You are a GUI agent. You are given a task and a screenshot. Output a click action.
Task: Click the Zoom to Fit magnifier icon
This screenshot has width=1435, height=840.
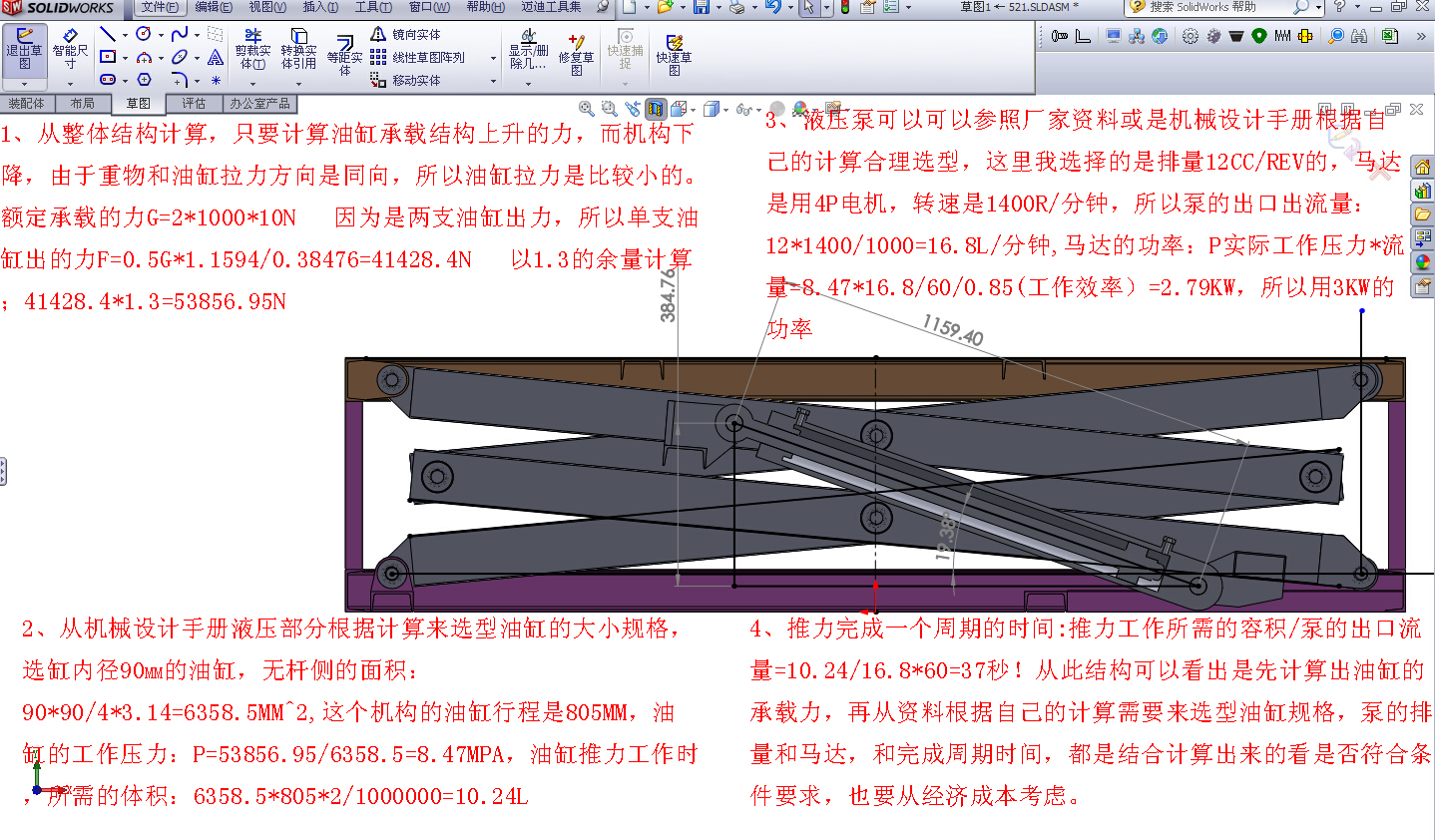click(587, 109)
